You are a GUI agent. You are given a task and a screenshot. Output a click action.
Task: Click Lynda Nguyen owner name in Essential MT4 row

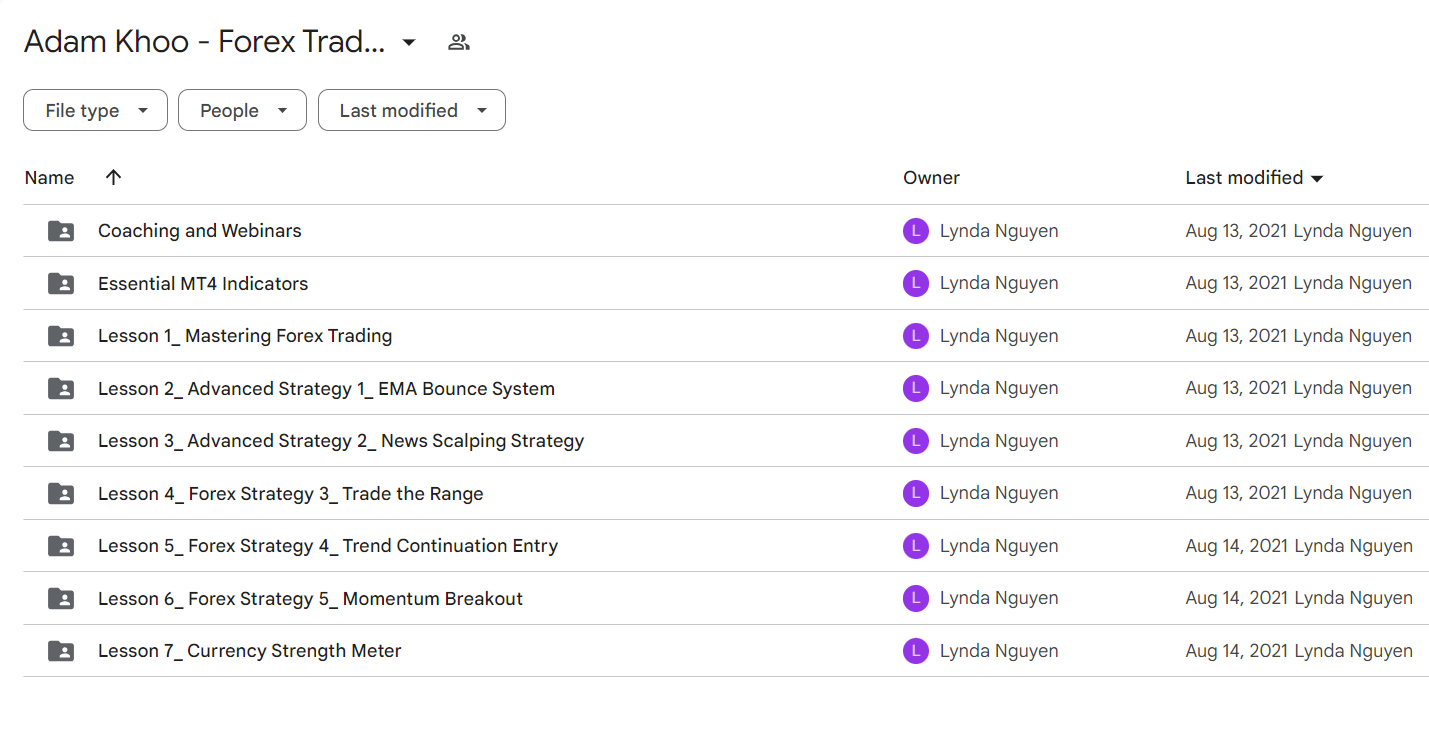[x=999, y=284]
